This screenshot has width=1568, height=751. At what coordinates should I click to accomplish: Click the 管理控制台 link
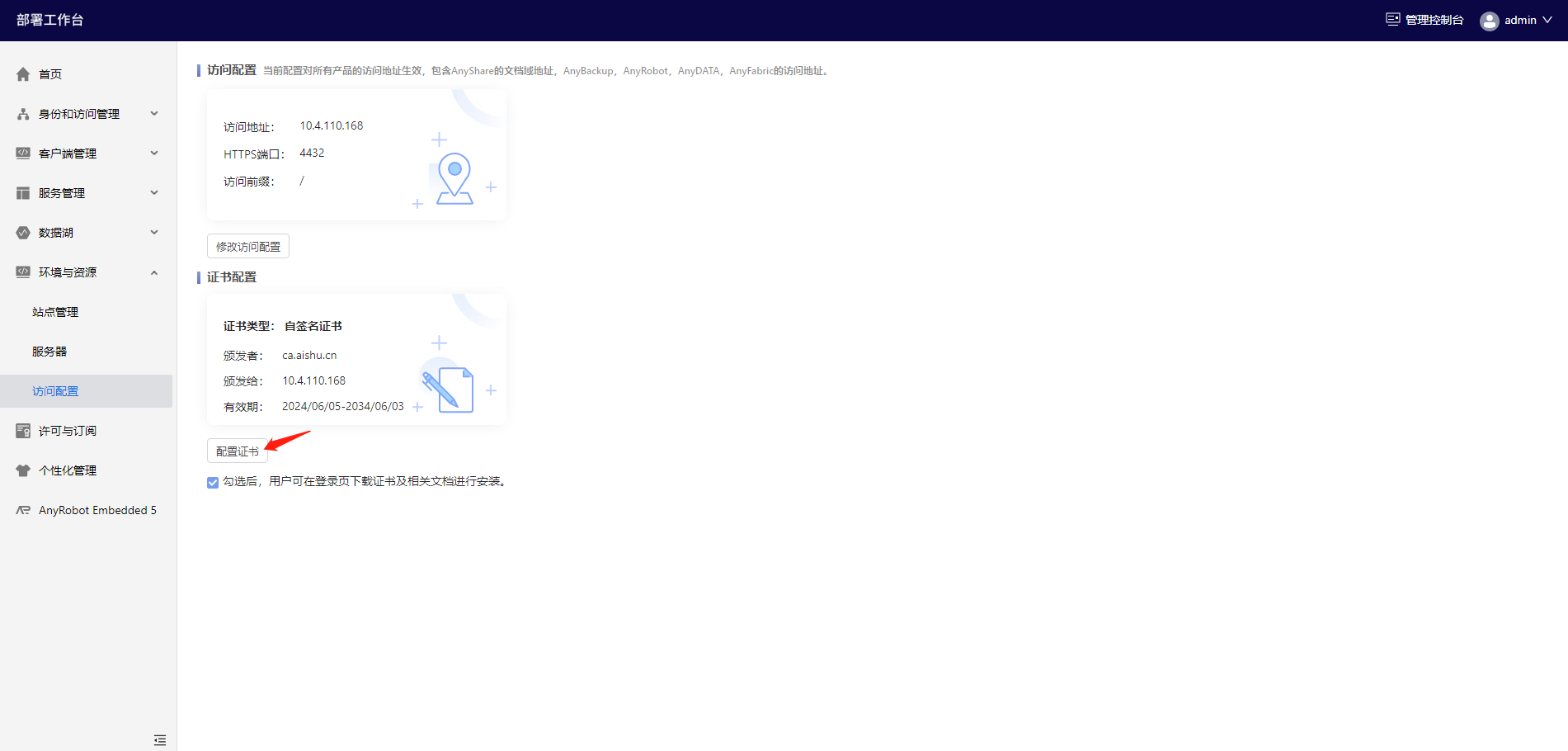1434,20
